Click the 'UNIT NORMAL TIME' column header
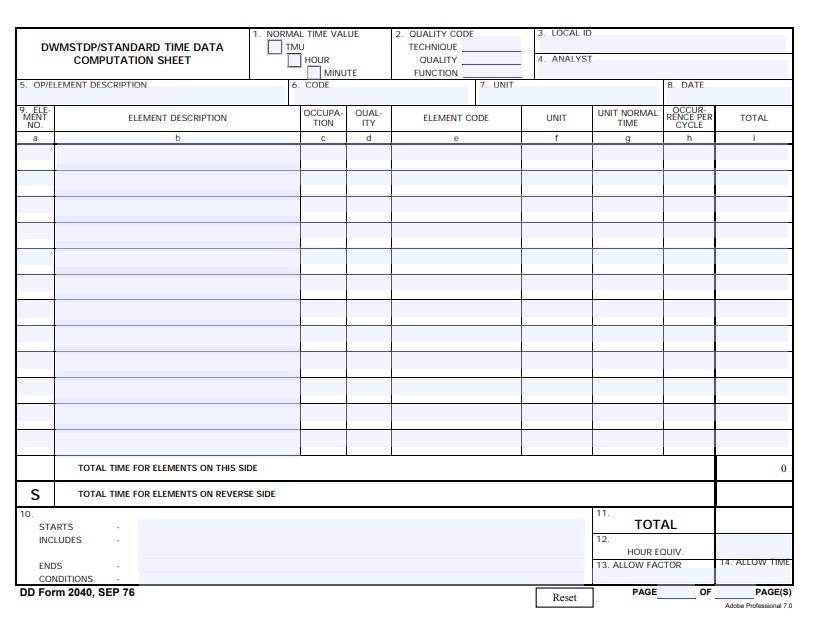814x628 pixels. (628, 118)
